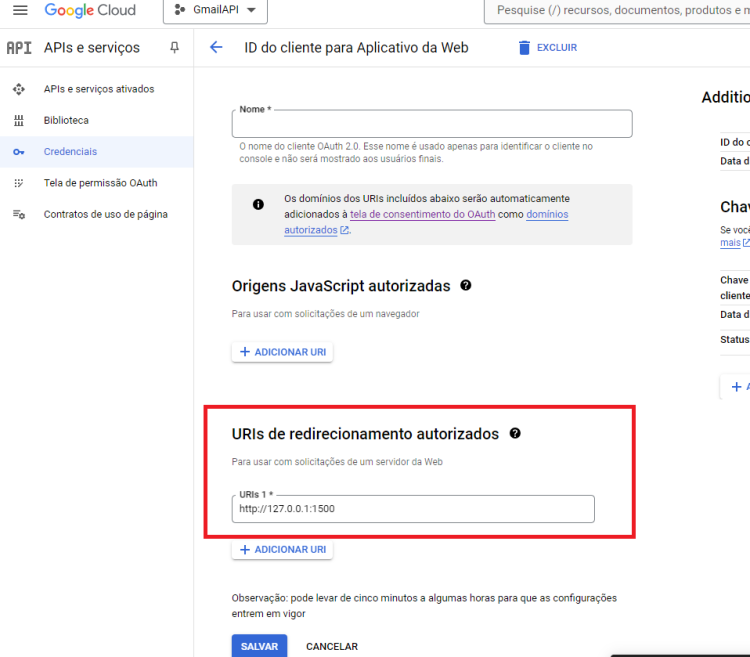Go to Google Cloud home logo
The image size is (750, 657).
[90, 10]
